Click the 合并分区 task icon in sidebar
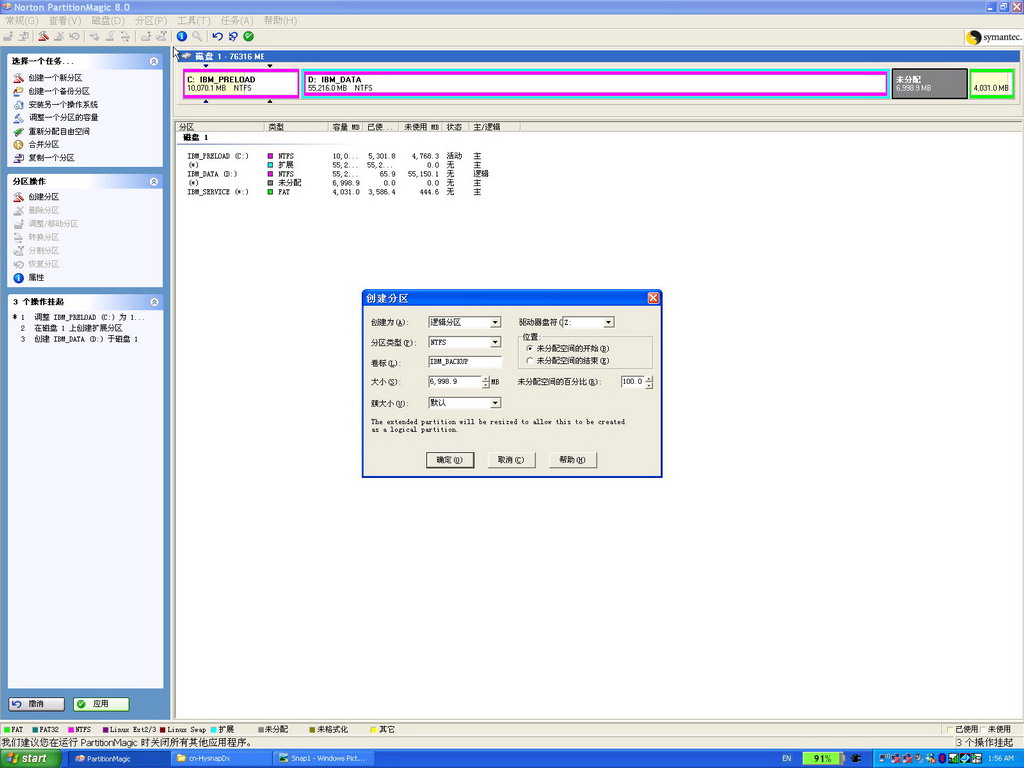 pyautogui.click(x=18, y=145)
